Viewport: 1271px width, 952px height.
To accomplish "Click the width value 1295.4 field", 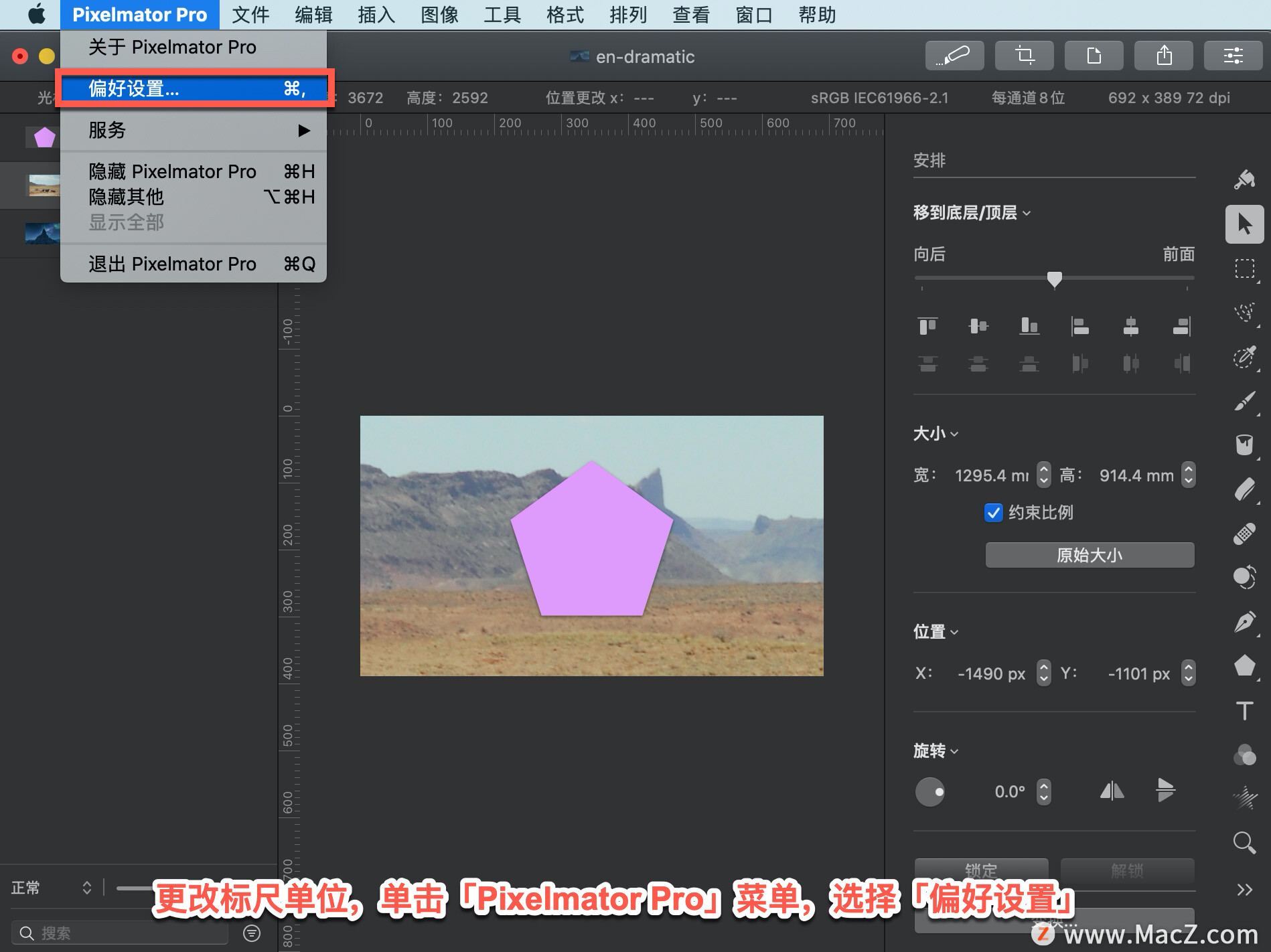I will pyautogui.click(x=991, y=475).
